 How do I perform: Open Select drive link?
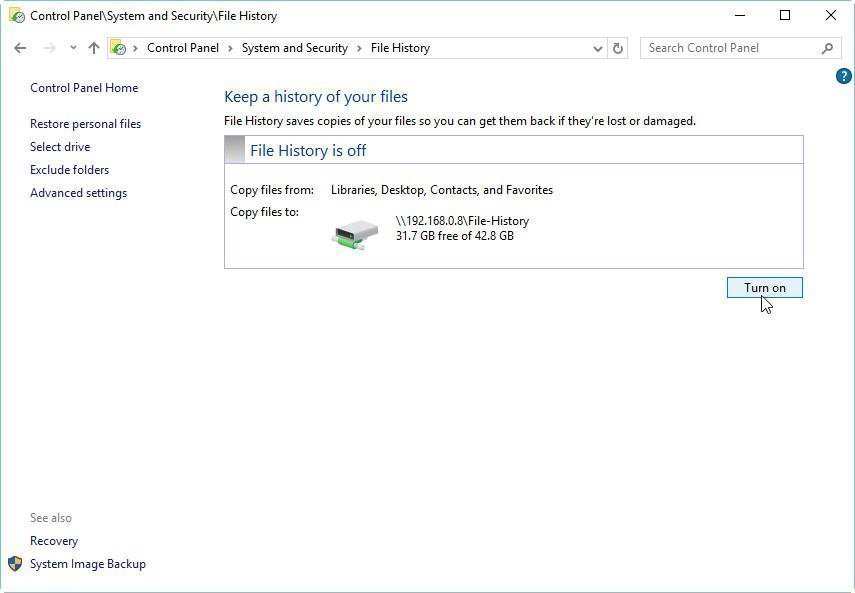[60, 147]
